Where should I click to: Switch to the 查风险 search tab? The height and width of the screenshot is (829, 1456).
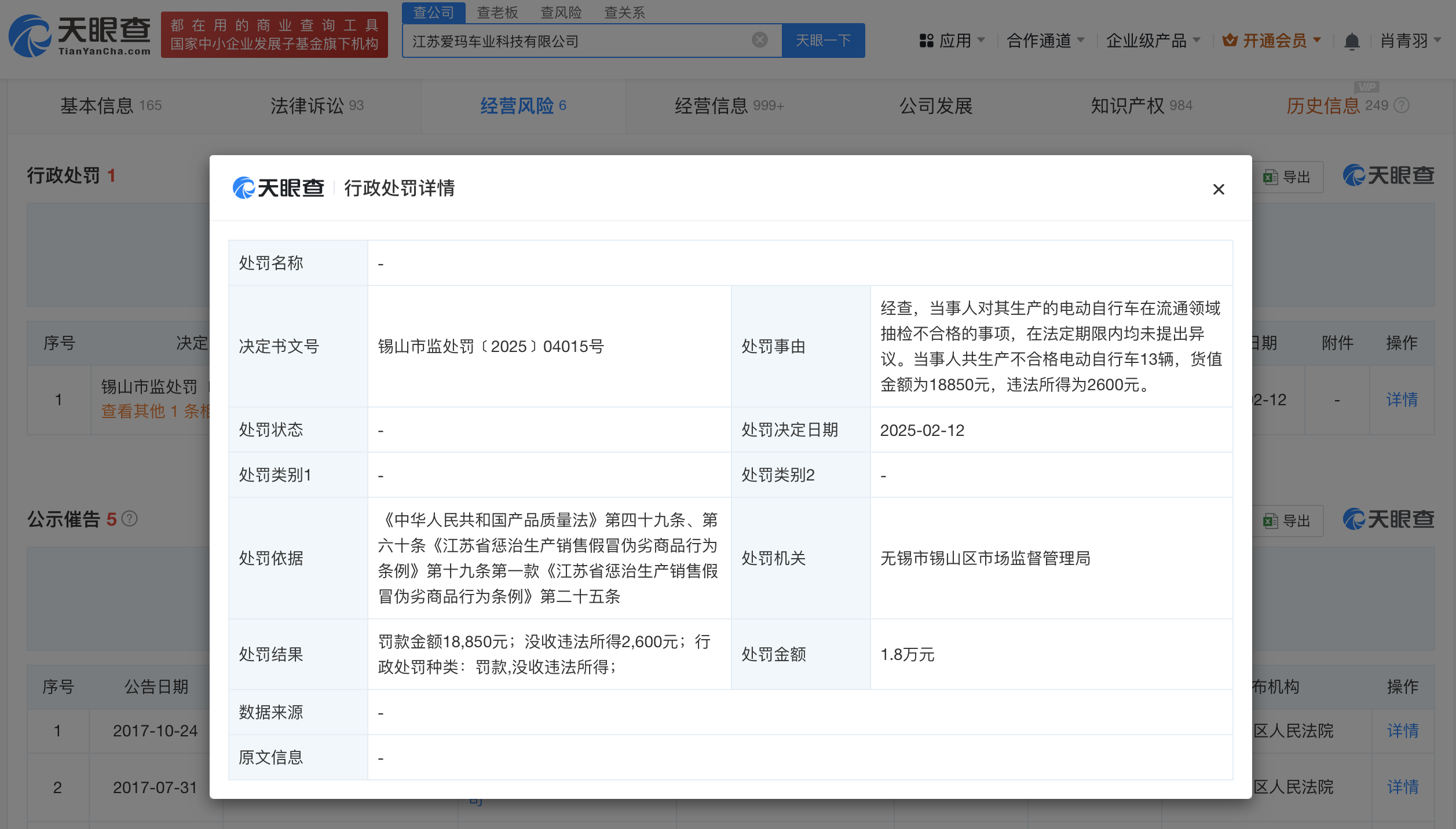[x=561, y=12]
